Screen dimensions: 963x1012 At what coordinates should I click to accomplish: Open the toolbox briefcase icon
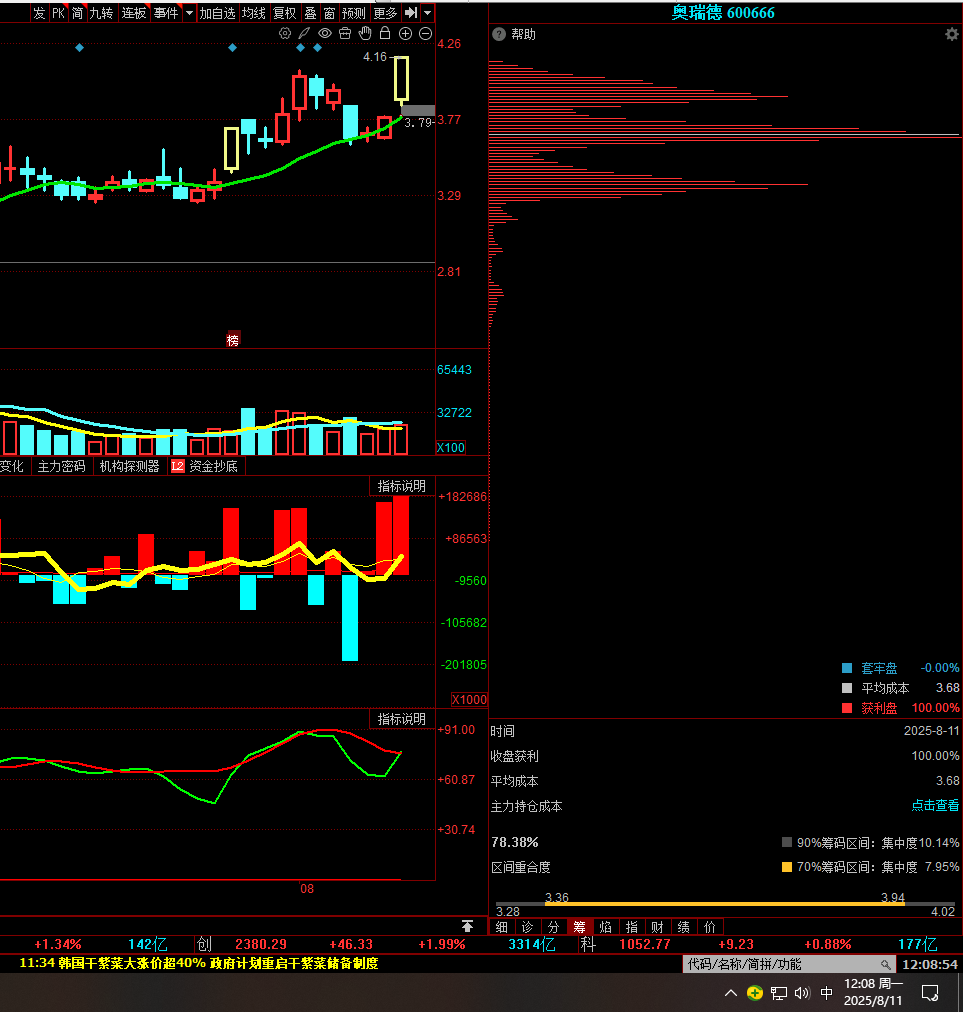coord(345,34)
